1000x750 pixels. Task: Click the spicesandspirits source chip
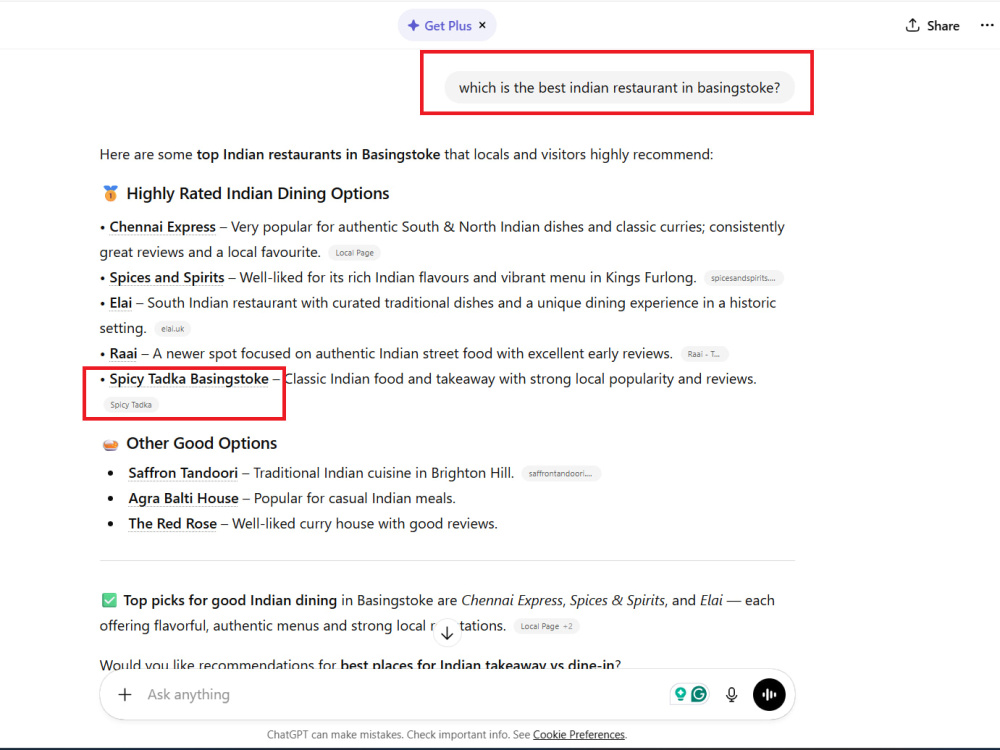[x=743, y=278]
